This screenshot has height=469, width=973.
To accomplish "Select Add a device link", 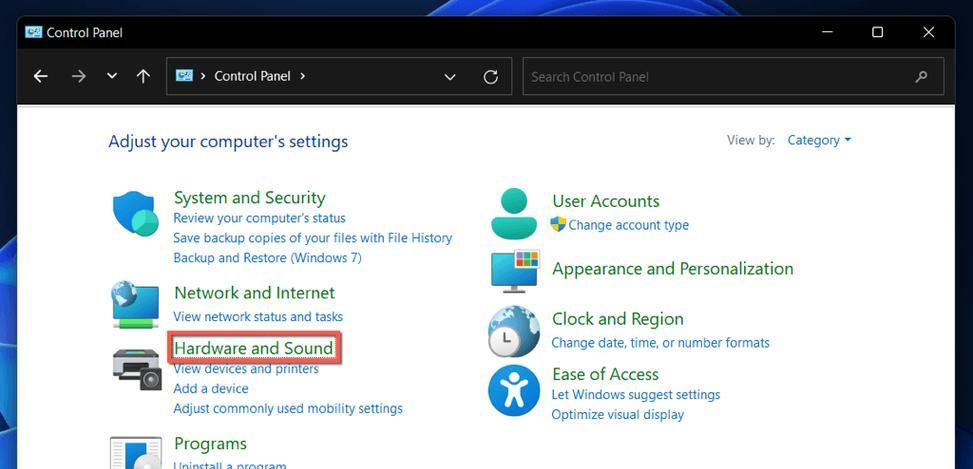I will click(211, 389).
